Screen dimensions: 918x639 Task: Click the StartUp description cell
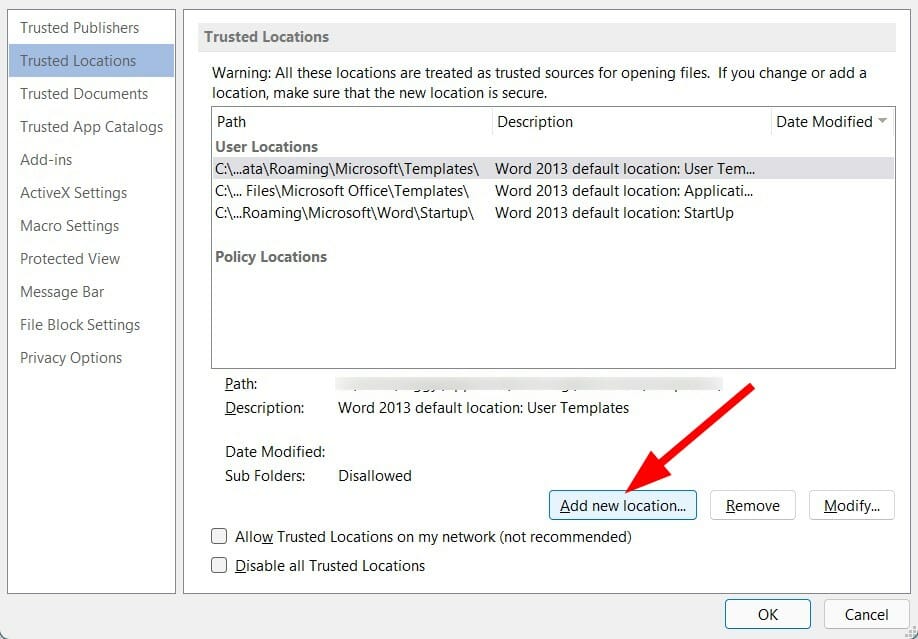point(614,213)
